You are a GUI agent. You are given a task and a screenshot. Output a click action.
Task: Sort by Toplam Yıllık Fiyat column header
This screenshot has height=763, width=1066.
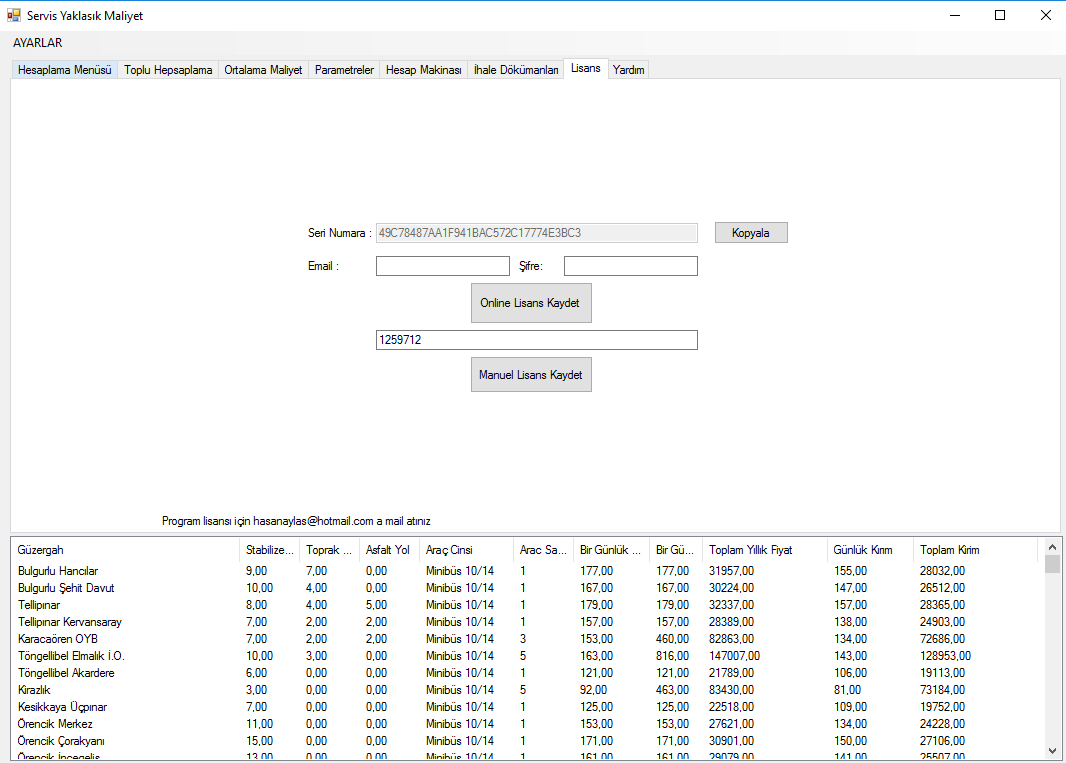pyautogui.click(x=765, y=550)
